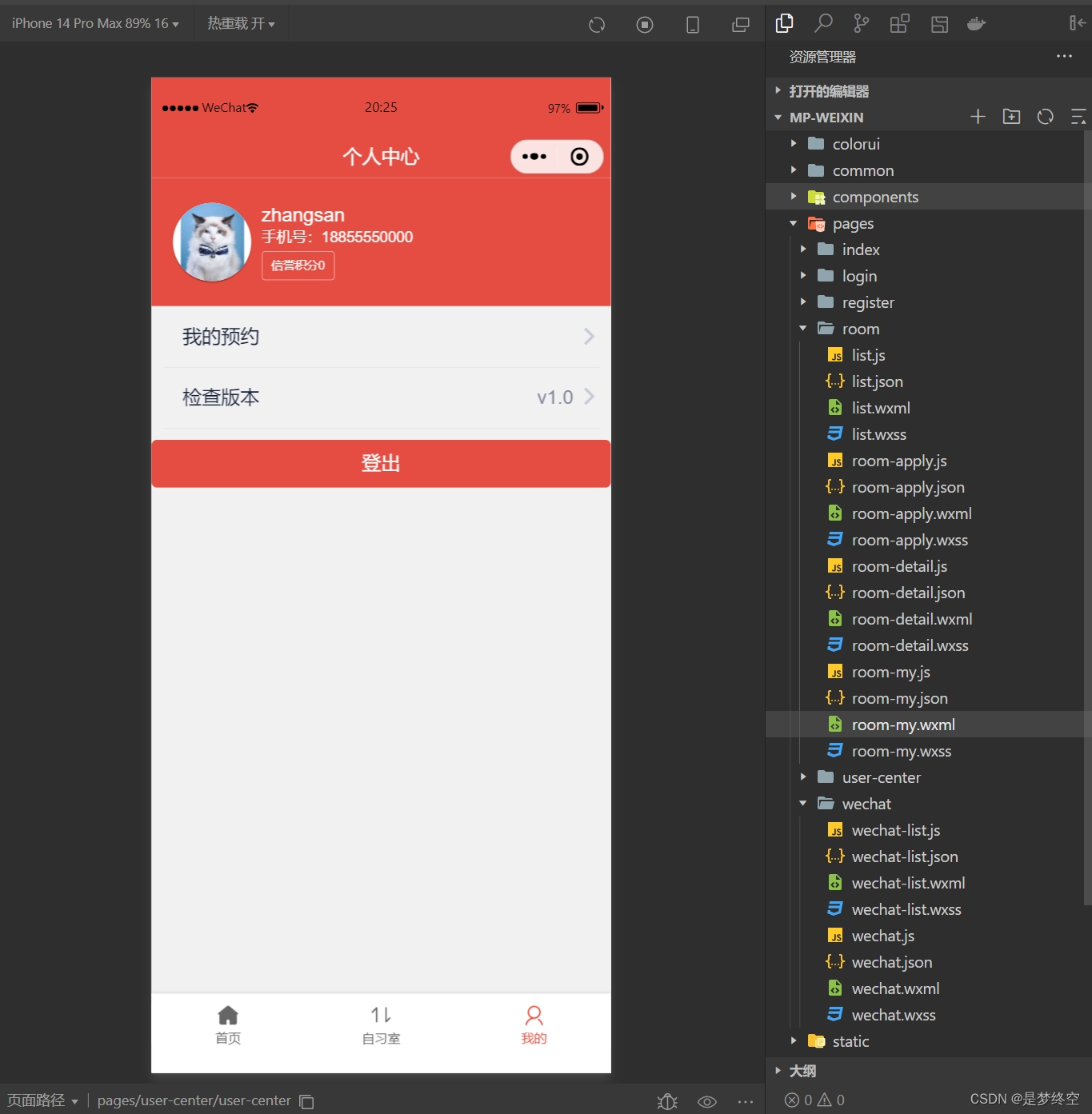The height and width of the screenshot is (1114, 1092).
Task: Open the search magnifier icon
Action: [x=823, y=23]
